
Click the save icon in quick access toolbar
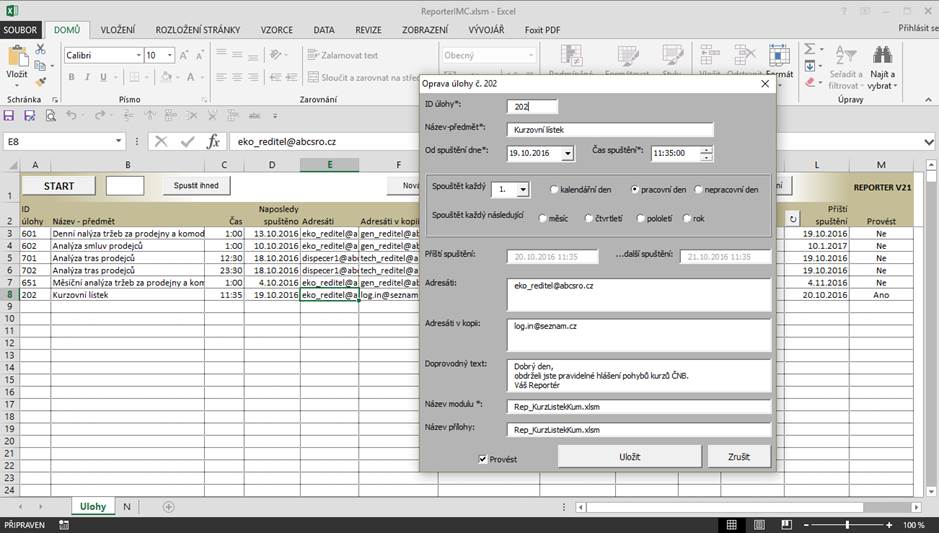click(9, 116)
